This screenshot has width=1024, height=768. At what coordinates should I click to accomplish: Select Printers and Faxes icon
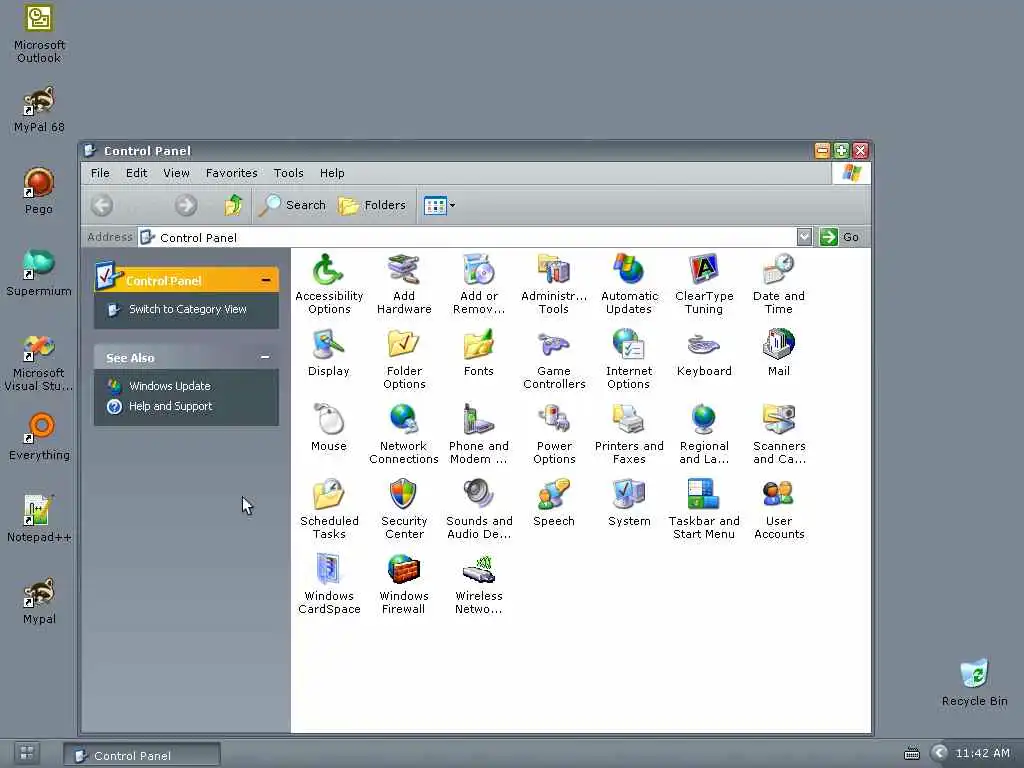(629, 419)
